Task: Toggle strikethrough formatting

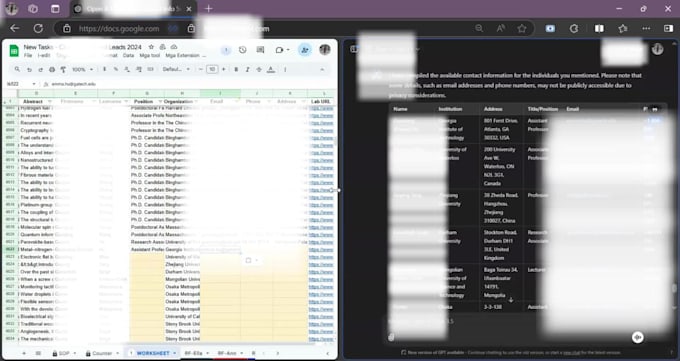Action: coord(259,69)
